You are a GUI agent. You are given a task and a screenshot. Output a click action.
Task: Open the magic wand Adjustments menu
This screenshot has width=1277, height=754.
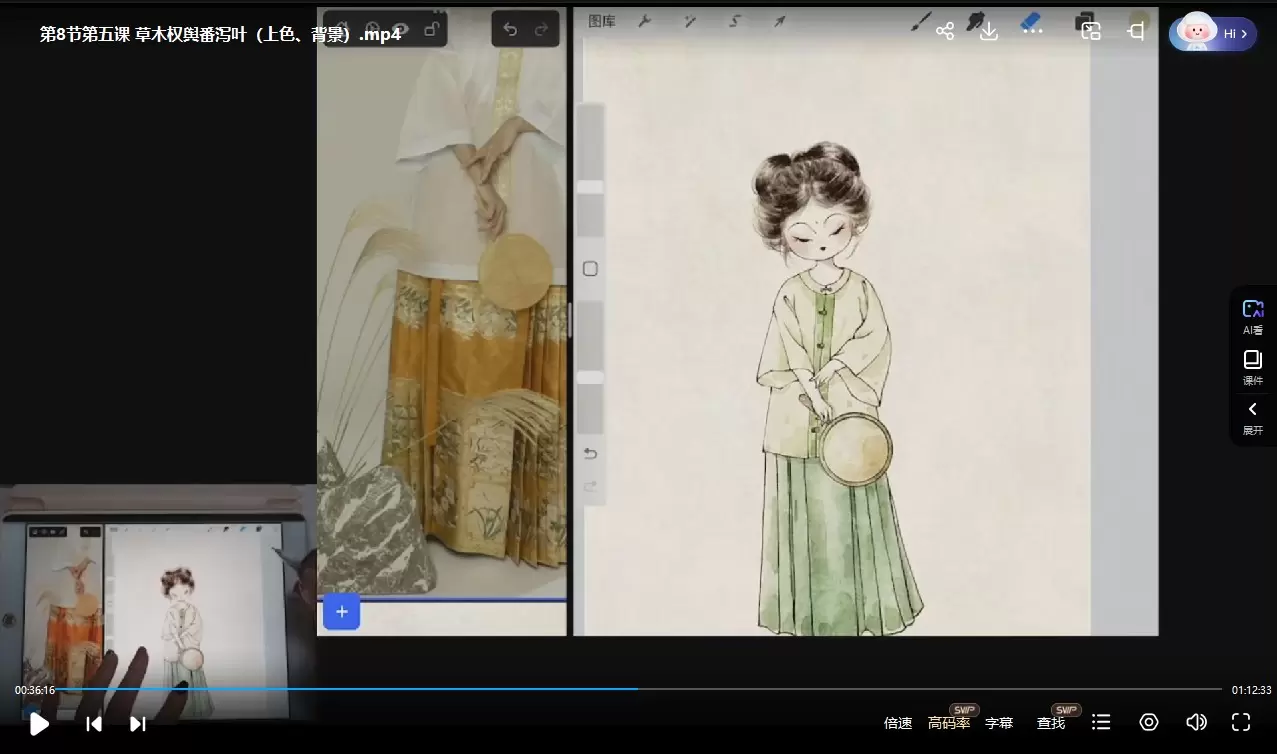coord(690,21)
